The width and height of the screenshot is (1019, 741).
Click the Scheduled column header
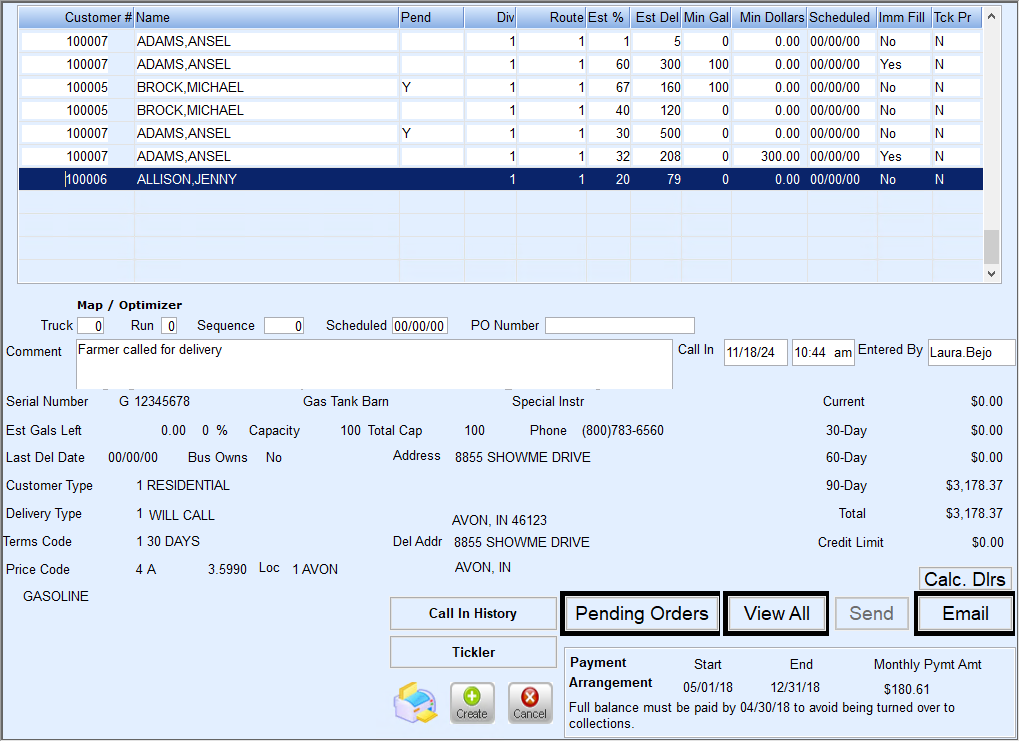tap(842, 18)
